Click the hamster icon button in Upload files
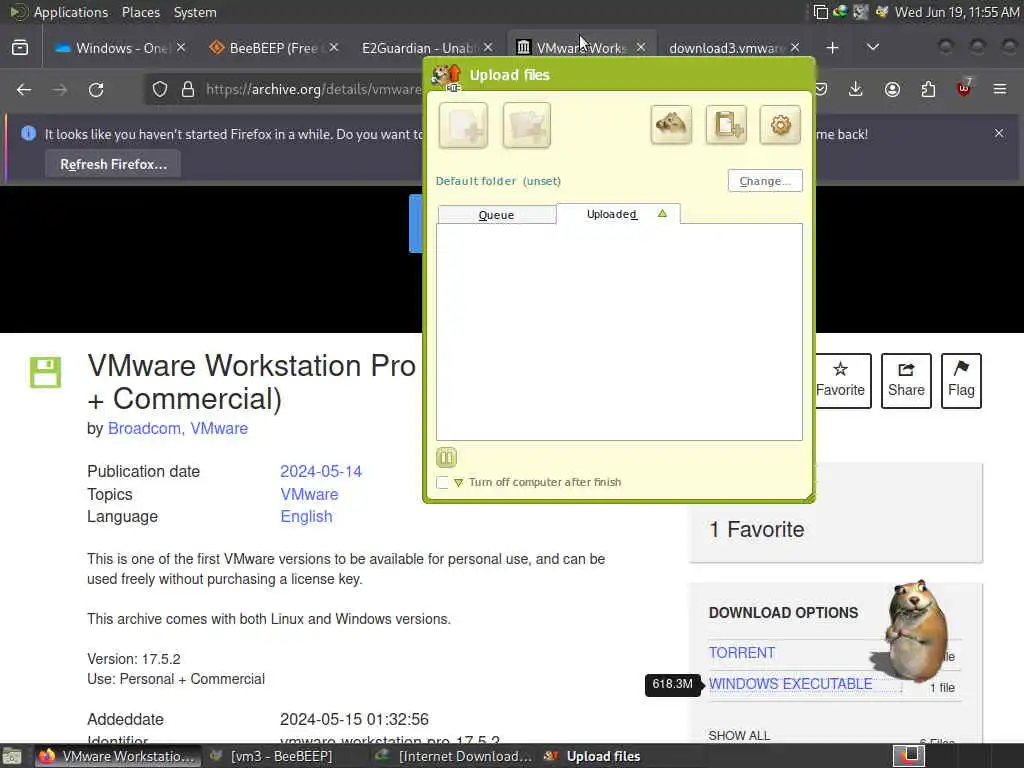The width and height of the screenshot is (1024, 768). [671, 125]
